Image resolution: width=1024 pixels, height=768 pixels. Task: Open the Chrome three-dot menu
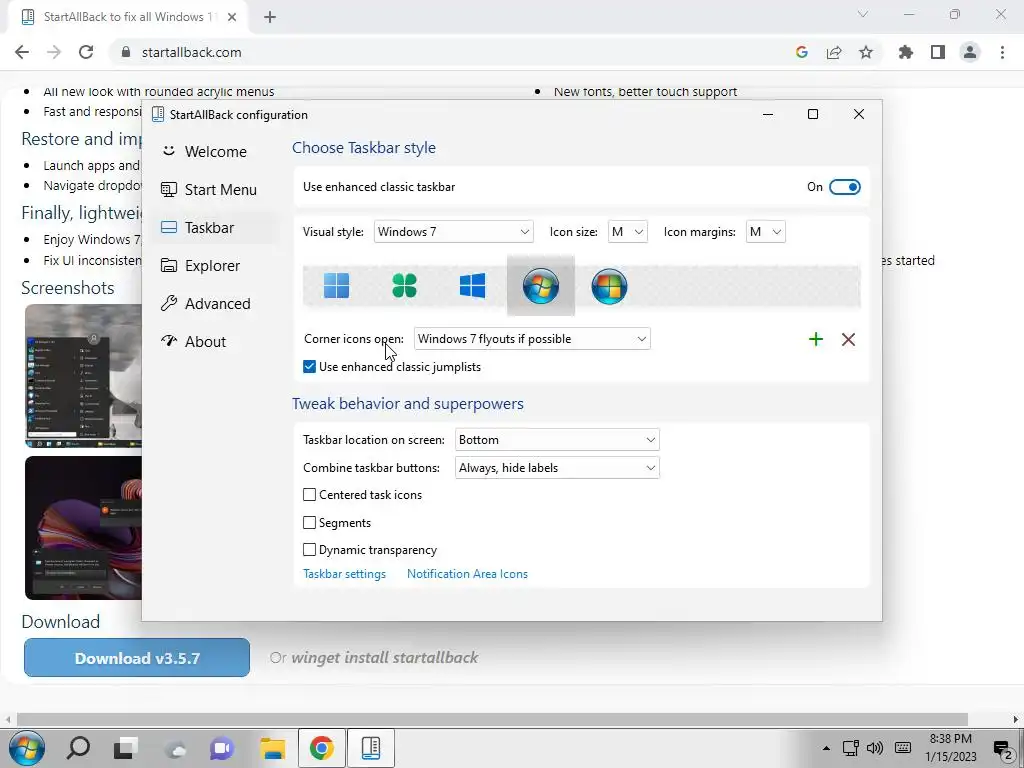(1002, 52)
